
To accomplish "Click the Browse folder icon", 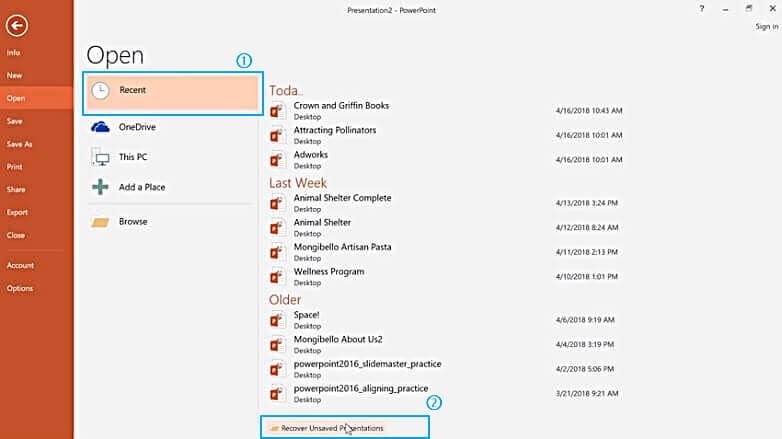I will pyautogui.click(x=100, y=222).
